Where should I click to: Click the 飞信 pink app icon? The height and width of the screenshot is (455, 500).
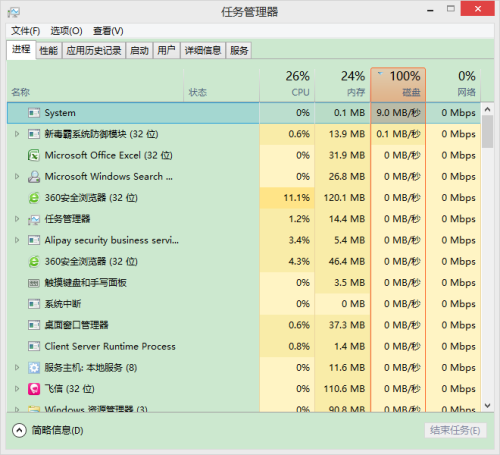tap(34, 389)
